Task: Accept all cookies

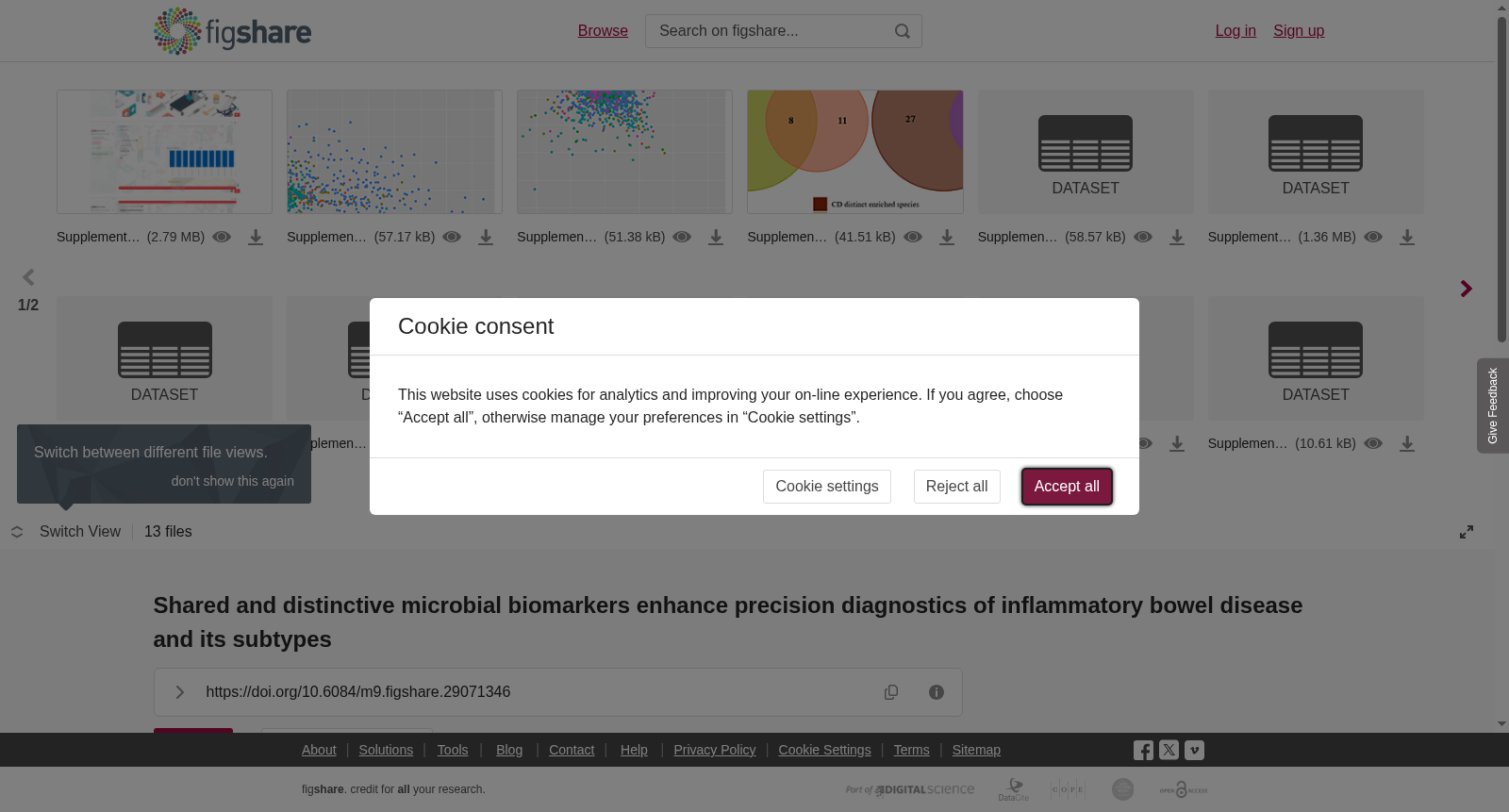Action: pyautogui.click(x=1067, y=487)
